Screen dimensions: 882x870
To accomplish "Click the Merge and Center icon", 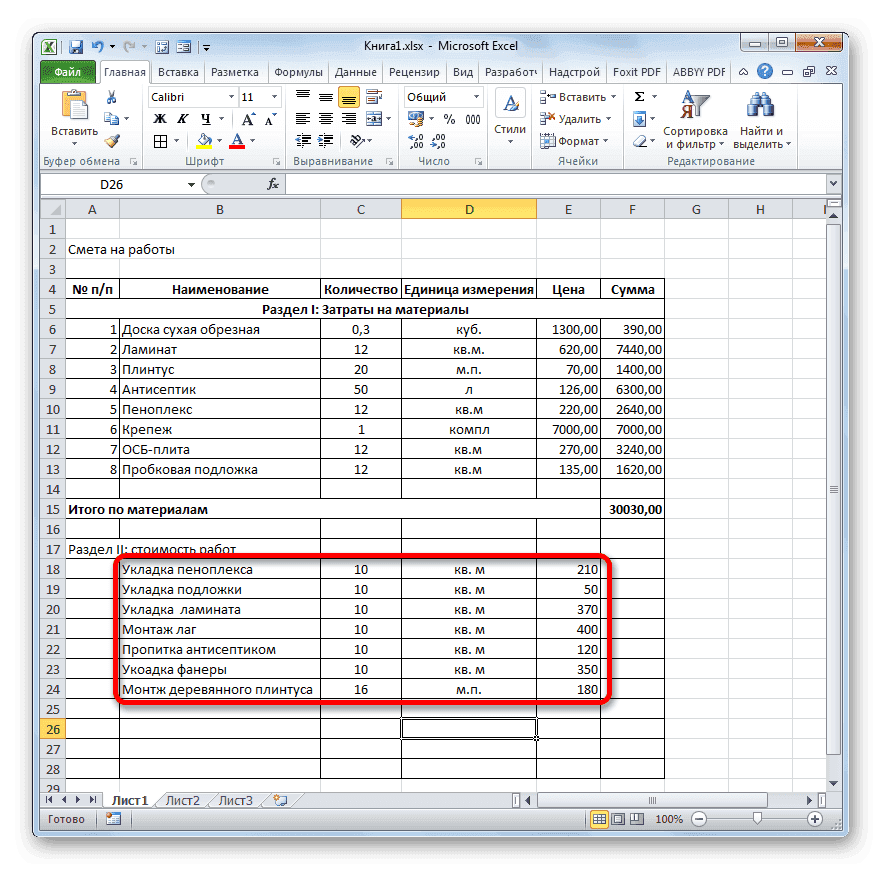I will [374, 119].
